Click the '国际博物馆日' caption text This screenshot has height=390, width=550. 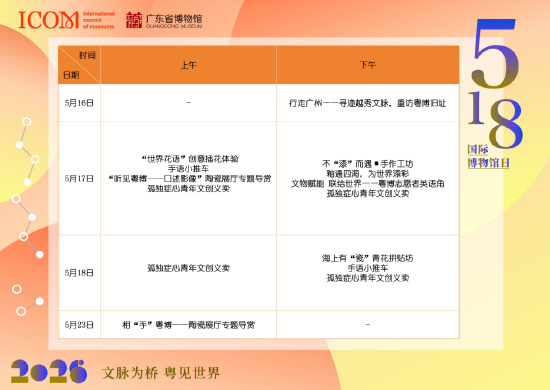[x=488, y=156]
